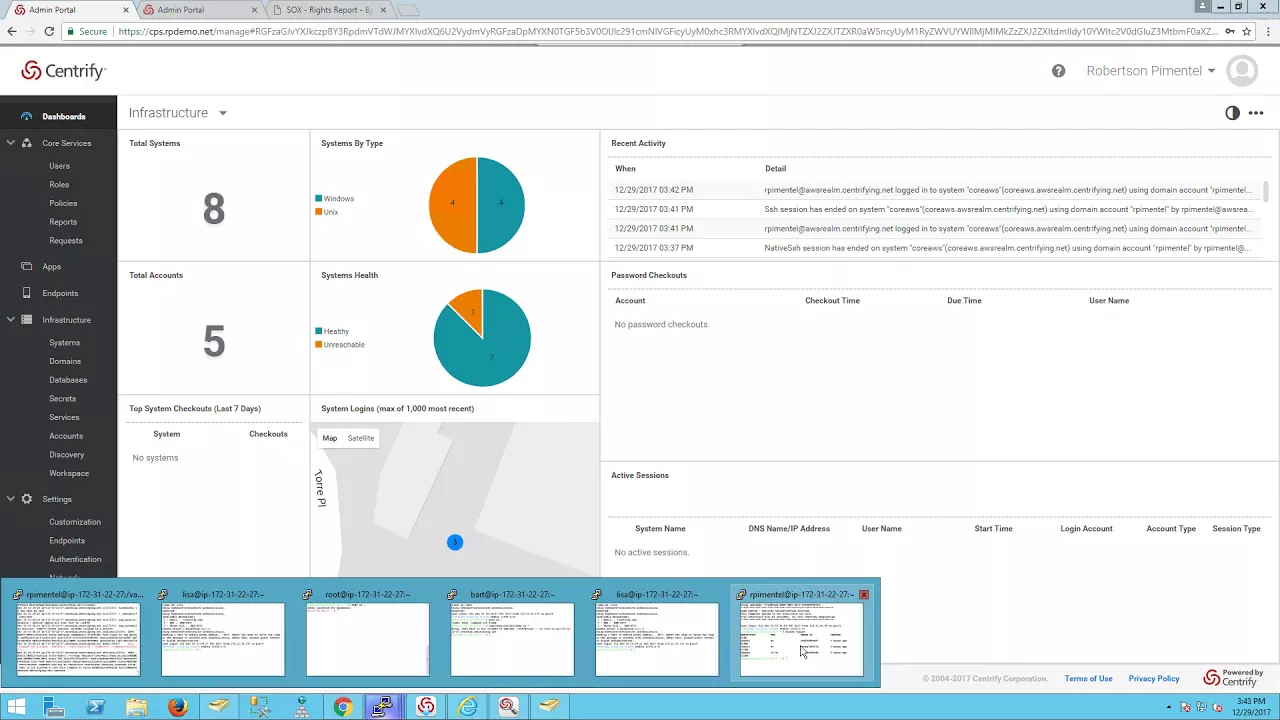The image size is (1280, 720).
Task: Open Discovery in the sidebar
Action: (67, 454)
